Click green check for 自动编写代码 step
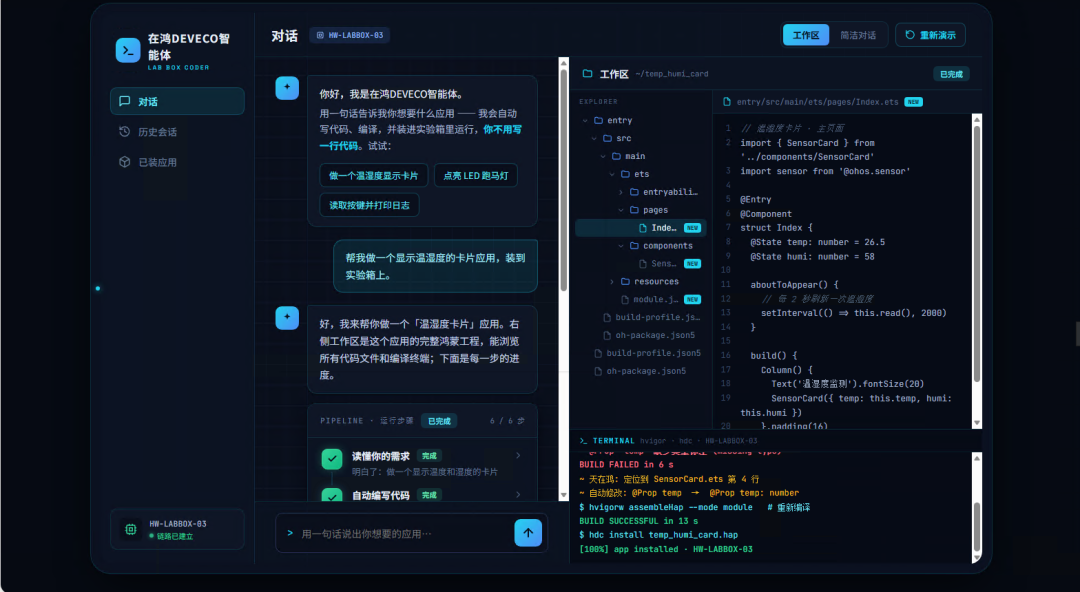This screenshot has height=592, width=1080. coord(332,495)
